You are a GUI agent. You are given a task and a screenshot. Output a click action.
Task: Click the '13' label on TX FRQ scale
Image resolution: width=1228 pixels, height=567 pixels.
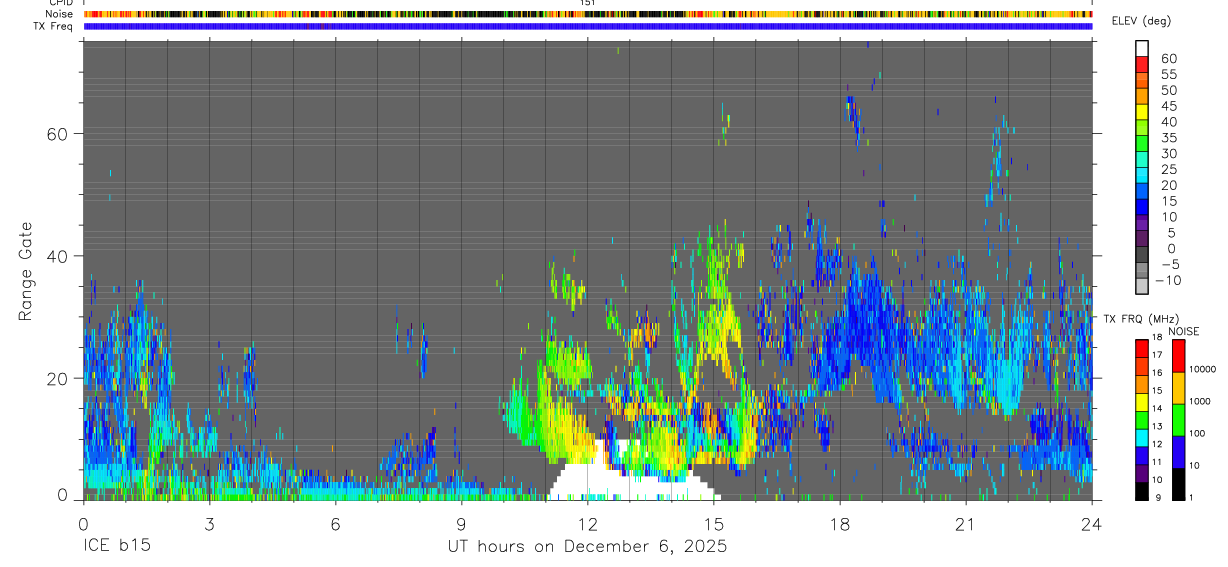(1159, 427)
